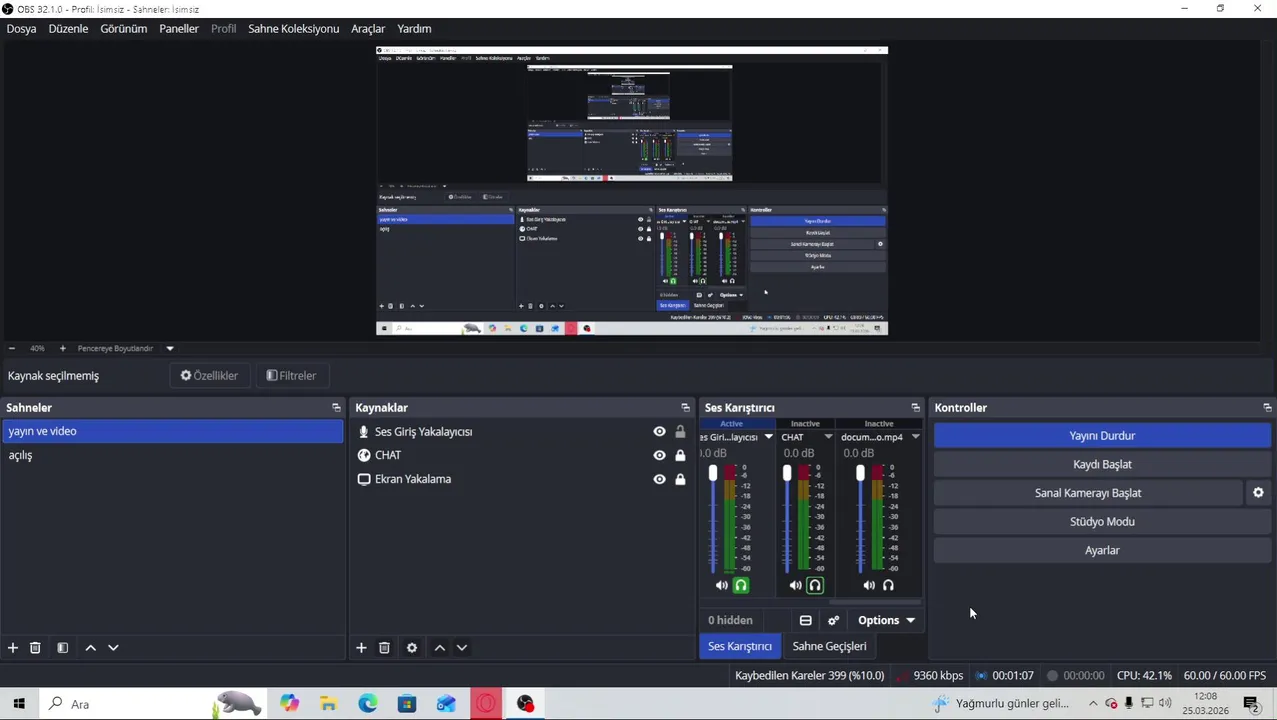The height and width of the screenshot is (720, 1277).
Task: Open source properties gear in Kaynaklar toolbar
Action: pos(412,648)
